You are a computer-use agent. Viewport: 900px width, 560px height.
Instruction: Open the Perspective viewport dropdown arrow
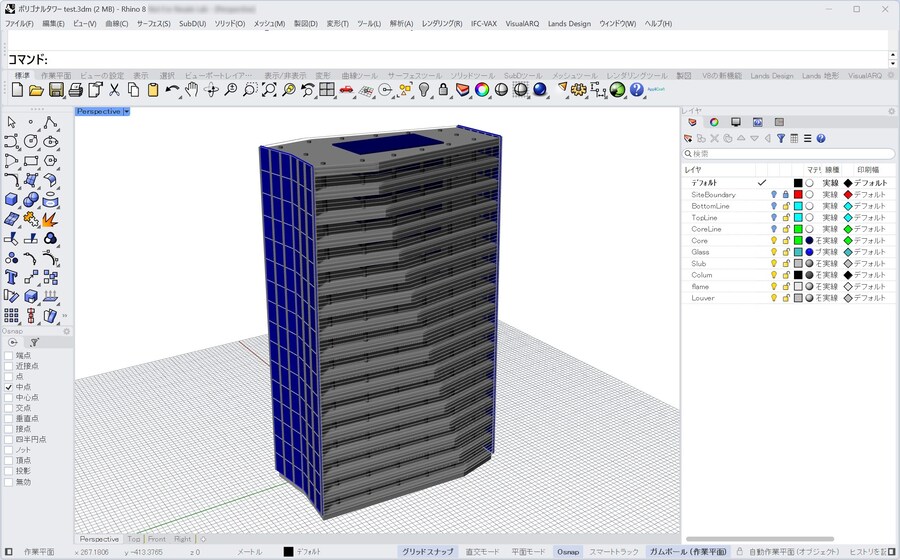click(x=127, y=111)
